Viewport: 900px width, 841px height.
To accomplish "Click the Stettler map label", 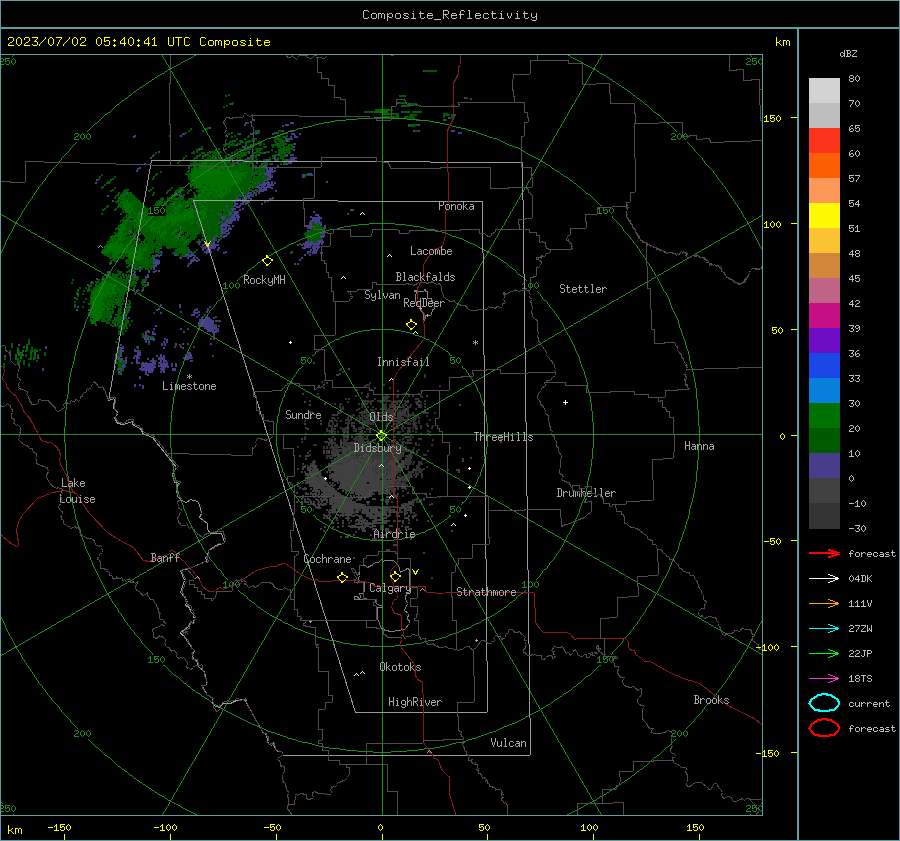I will 583,289.
